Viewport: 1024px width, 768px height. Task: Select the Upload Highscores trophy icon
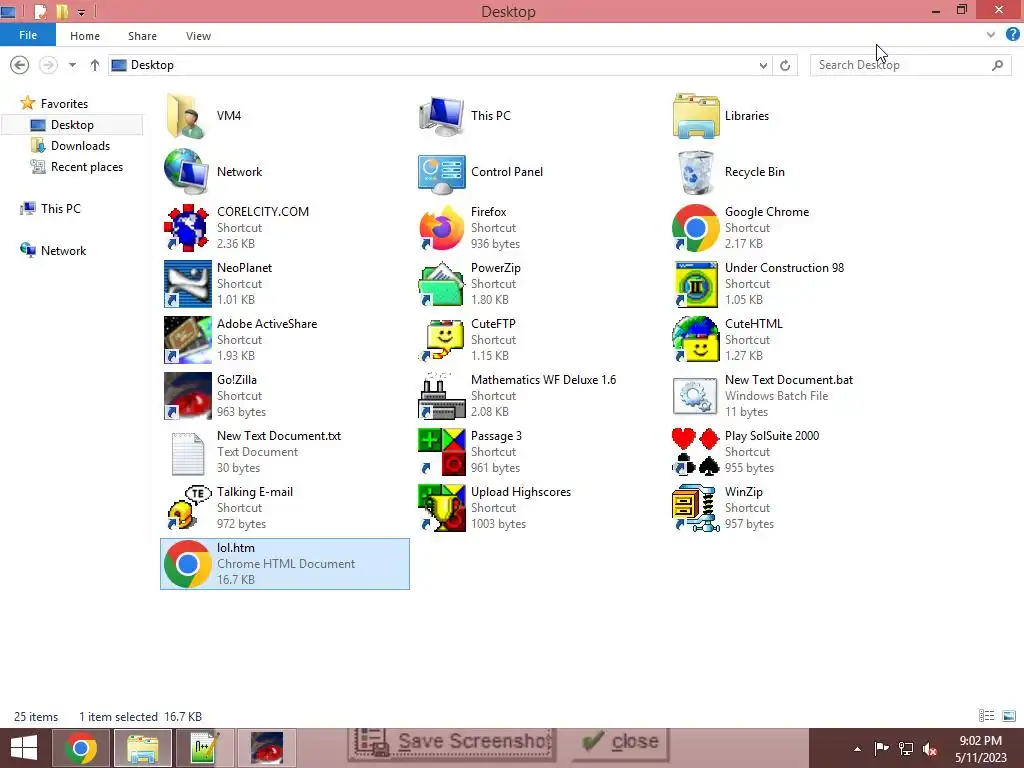pyautogui.click(x=441, y=509)
